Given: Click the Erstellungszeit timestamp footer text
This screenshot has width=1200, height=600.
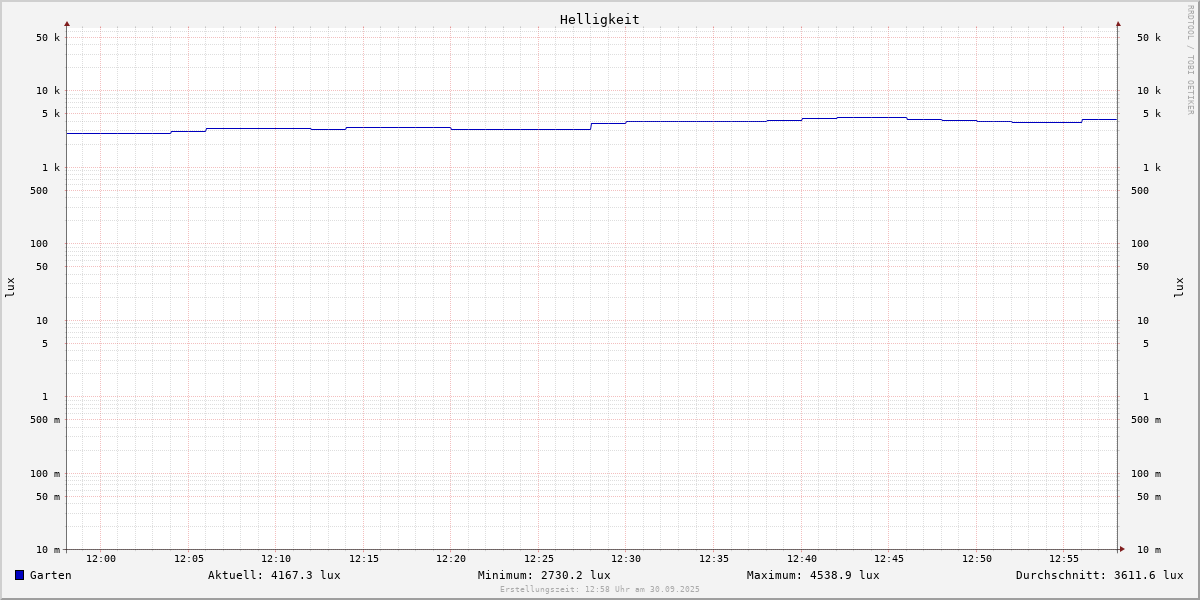Looking at the screenshot, I should (600, 590).
